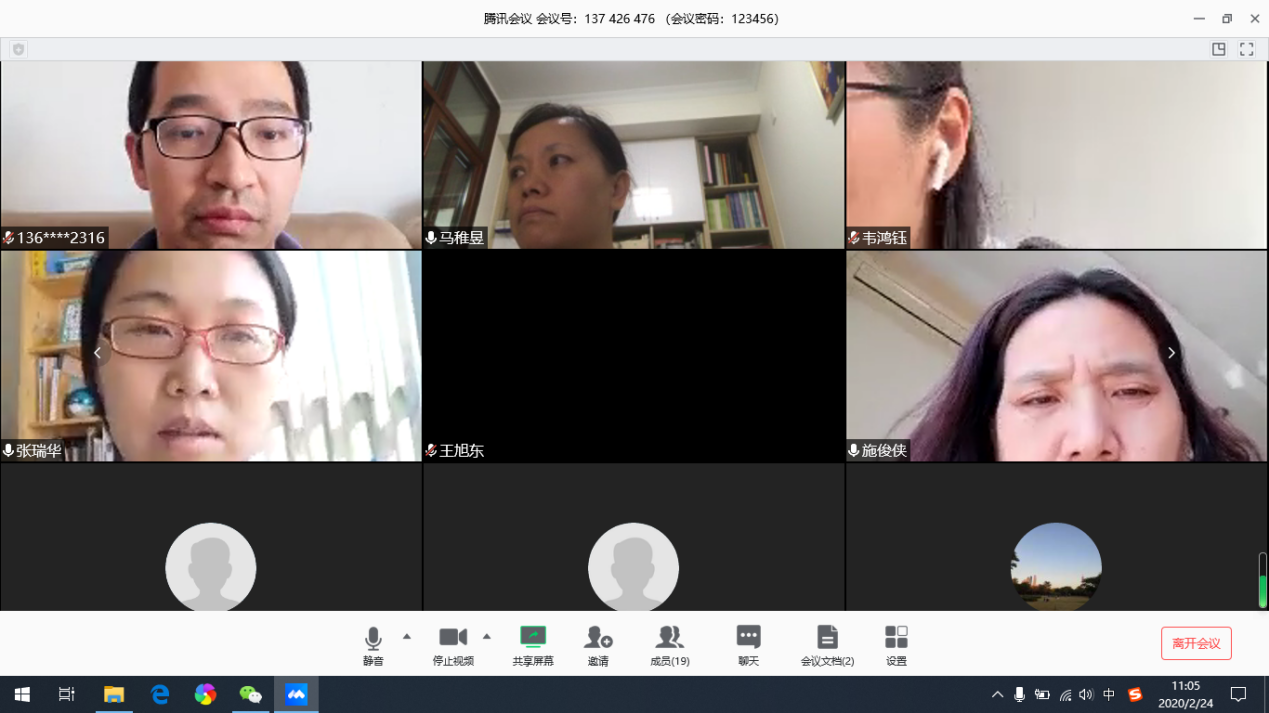Enter full screen mode
This screenshot has width=1269, height=713.
(1246, 49)
